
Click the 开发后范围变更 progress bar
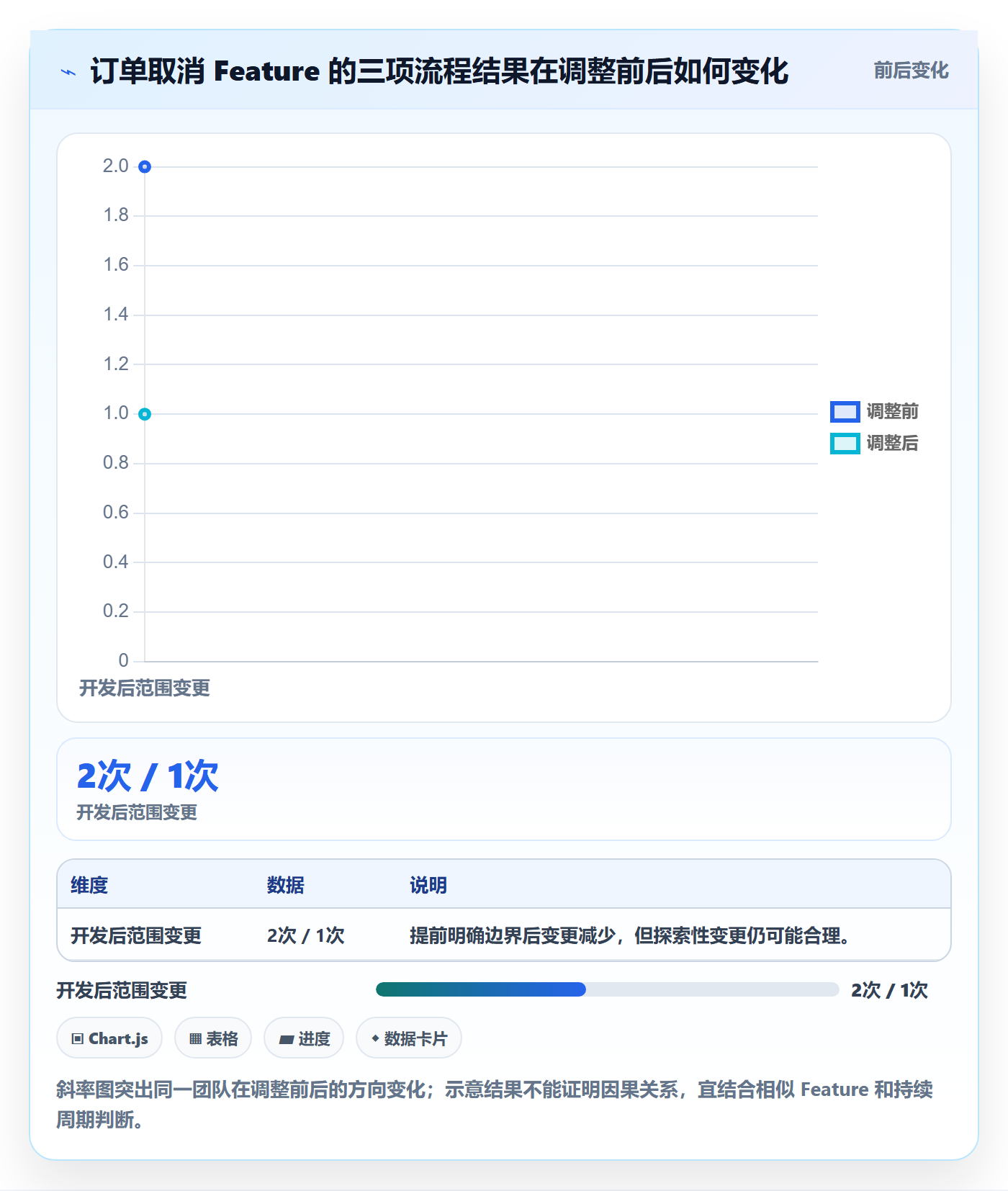tap(607, 989)
